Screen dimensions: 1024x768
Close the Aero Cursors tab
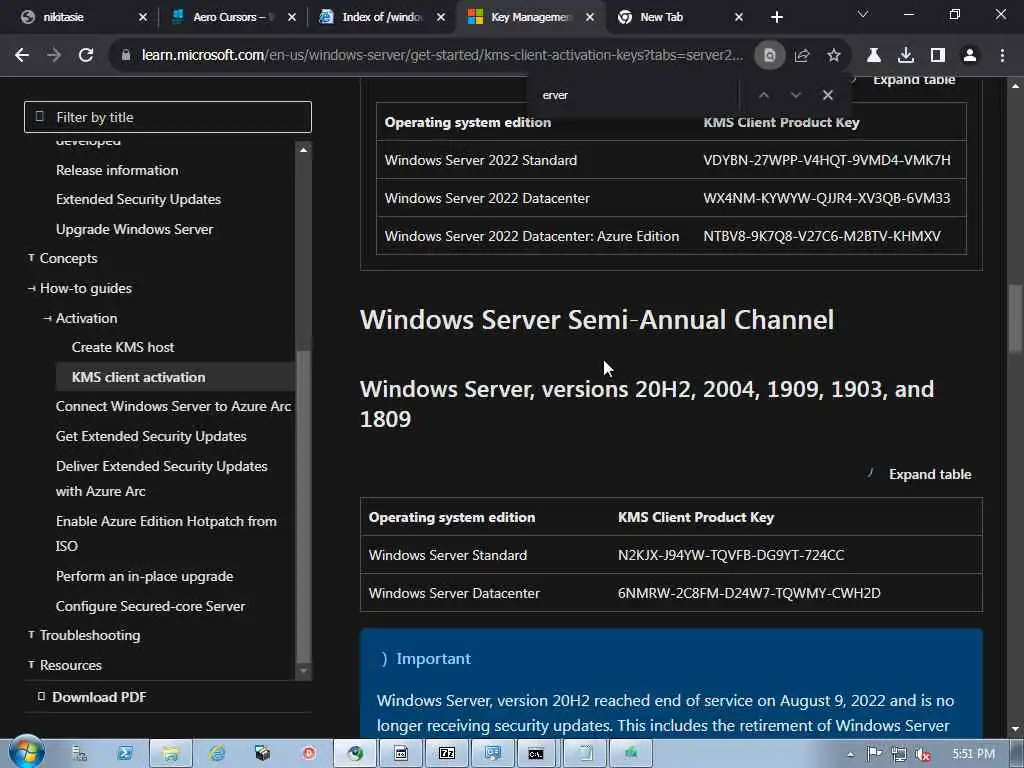(x=292, y=17)
